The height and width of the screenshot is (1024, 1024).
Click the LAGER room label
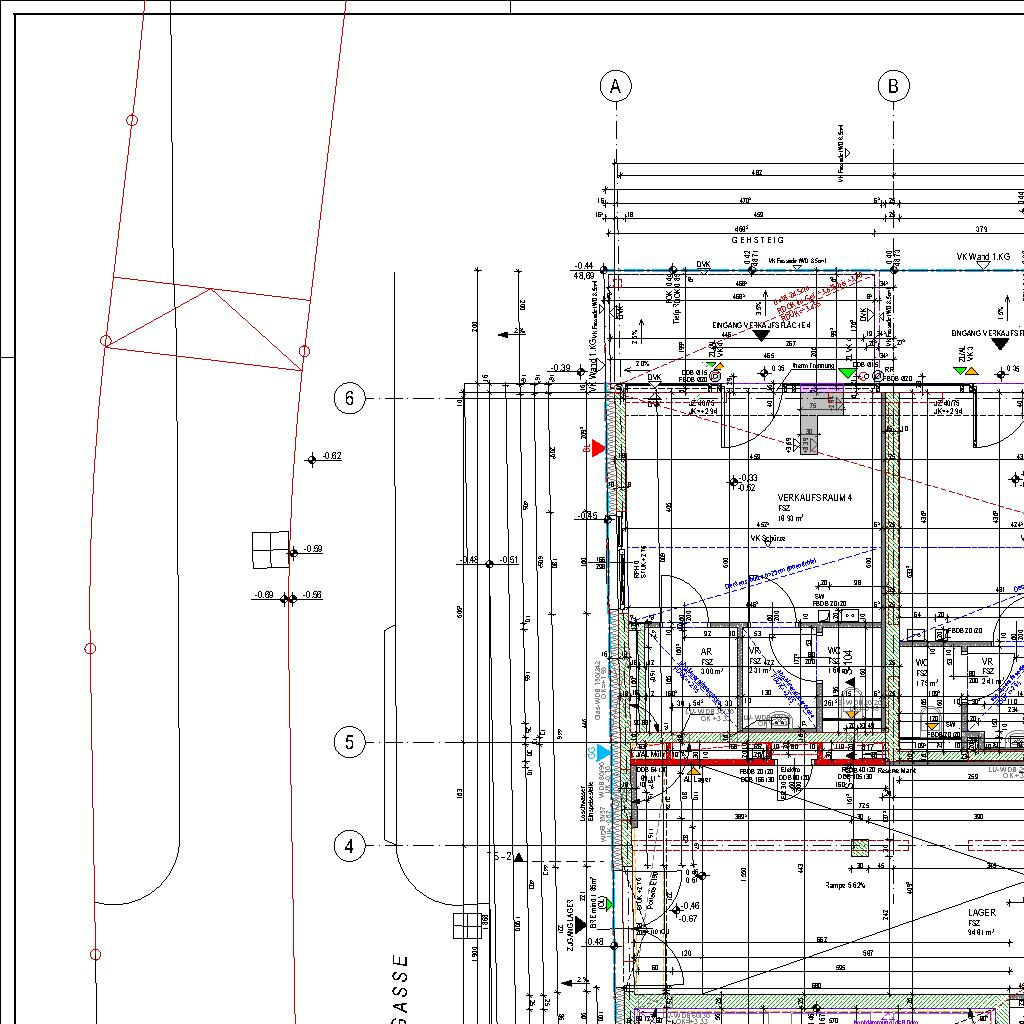(x=981, y=913)
